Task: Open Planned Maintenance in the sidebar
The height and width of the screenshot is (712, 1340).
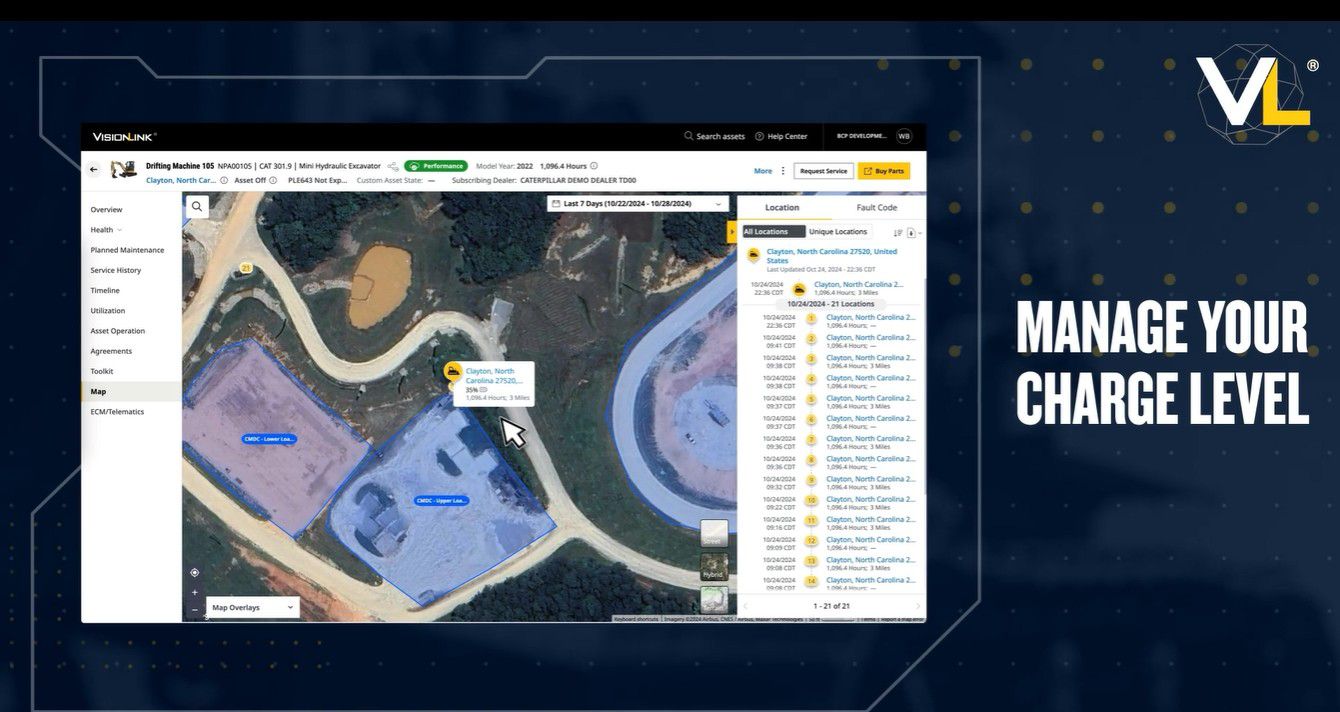Action: pyautogui.click(x=128, y=250)
